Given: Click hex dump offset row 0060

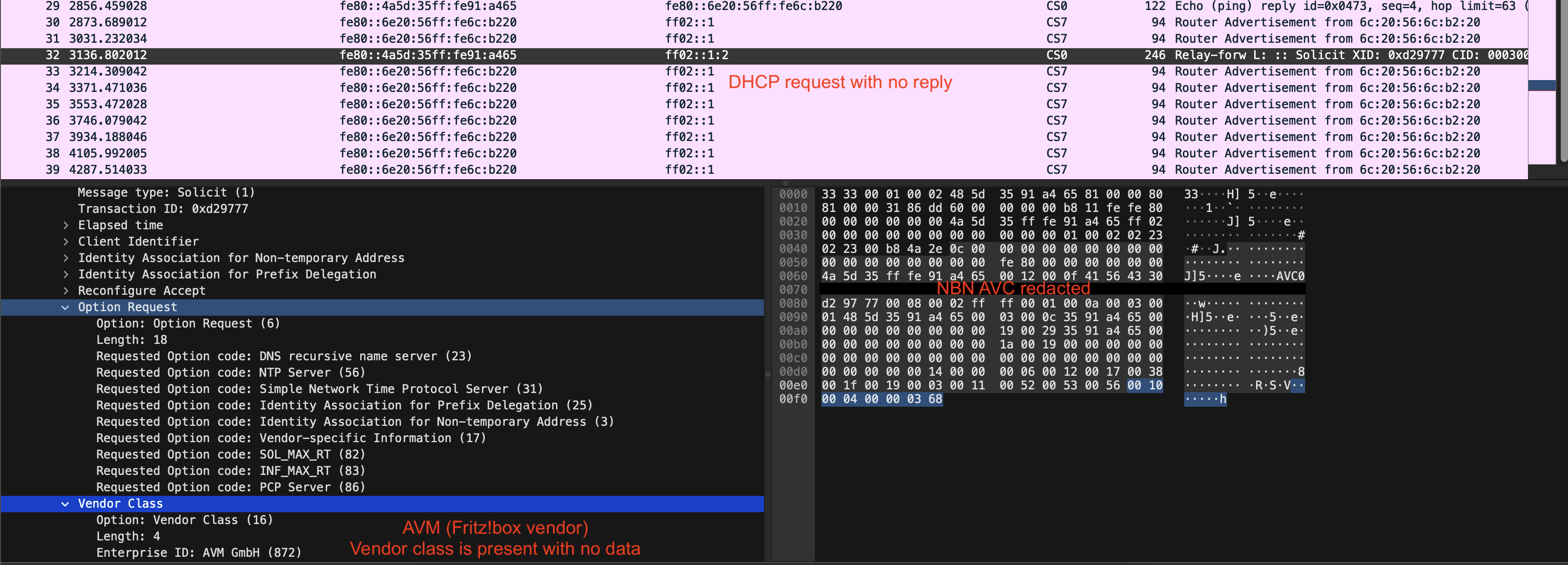Looking at the screenshot, I should point(793,277).
